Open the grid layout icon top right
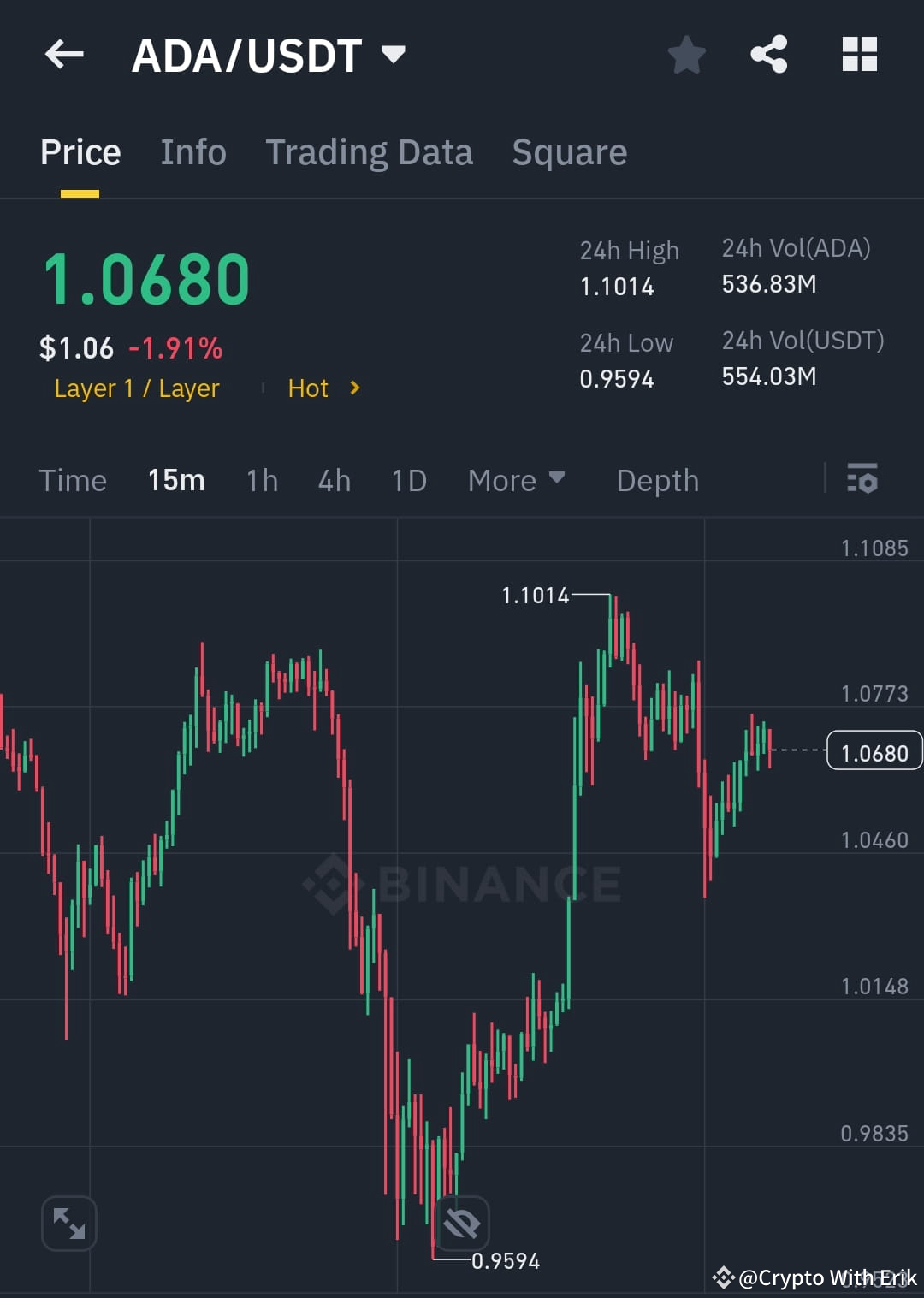The height and width of the screenshot is (1298, 924). click(x=859, y=54)
